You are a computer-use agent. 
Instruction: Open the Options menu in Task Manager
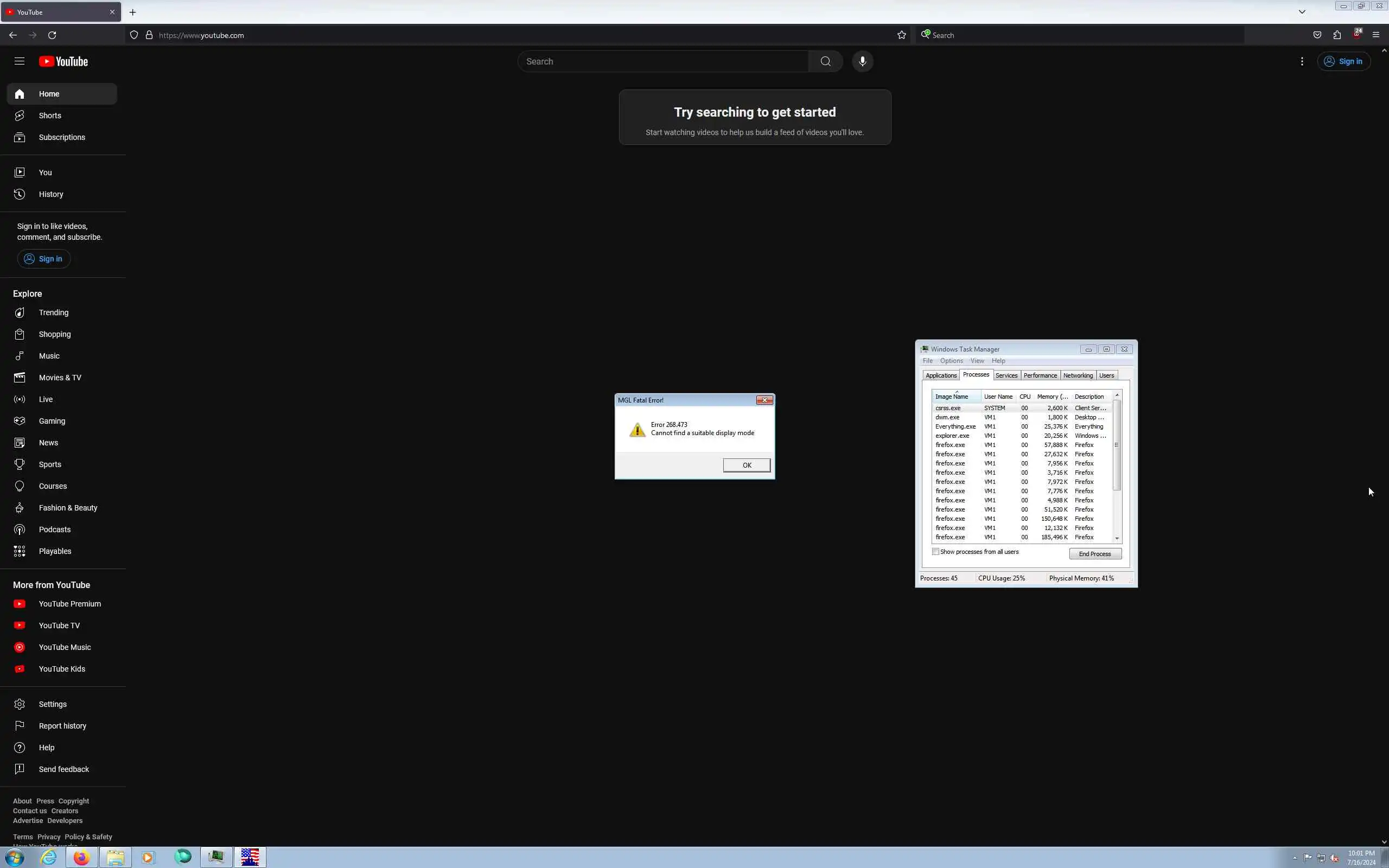pos(951,361)
